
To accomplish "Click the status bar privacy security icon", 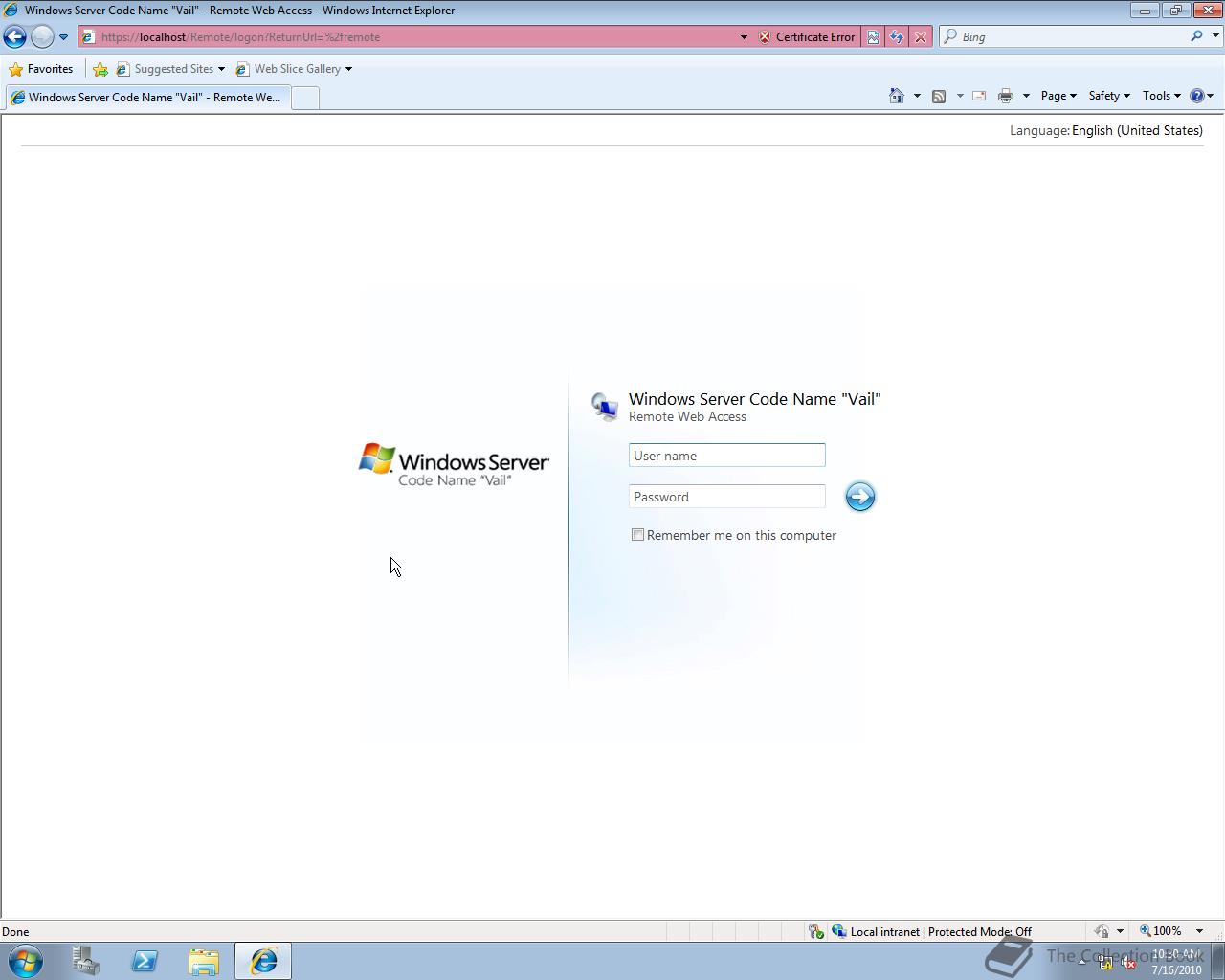I will [x=1102, y=931].
